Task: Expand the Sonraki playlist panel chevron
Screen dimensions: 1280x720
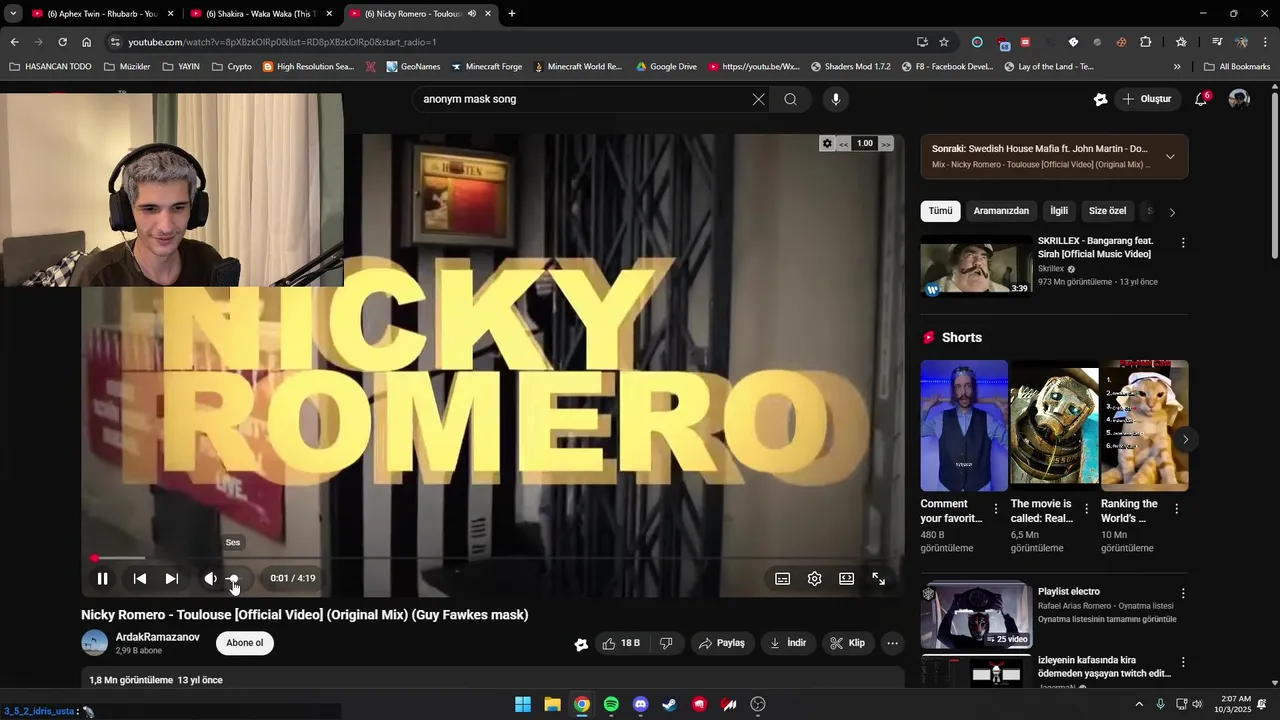Action: [x=1170, y=156]
